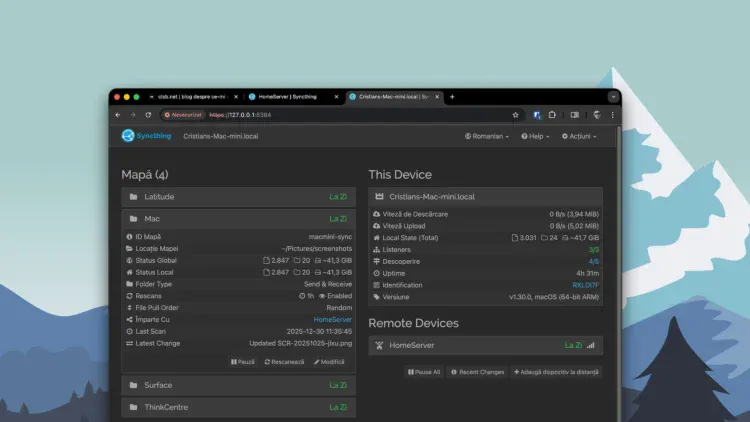The height and width of the screenshot is (422, 750).
Task: Pause all remote devices
Action: point(424,371)
